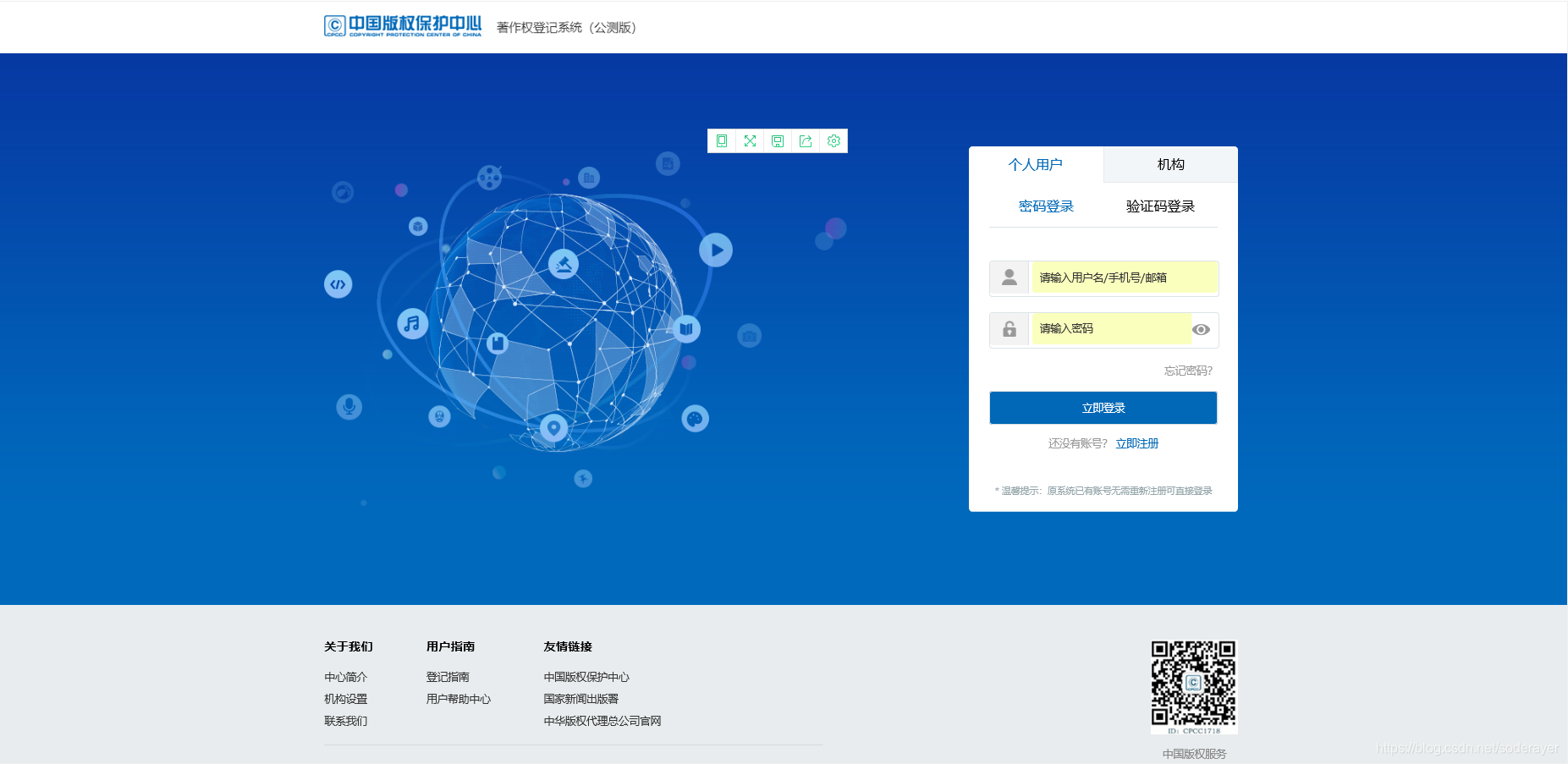The image size is (1568, 764).
Task: Open the 登记指南 footer link
Action: pyautogui.click(x=448, y=677)
